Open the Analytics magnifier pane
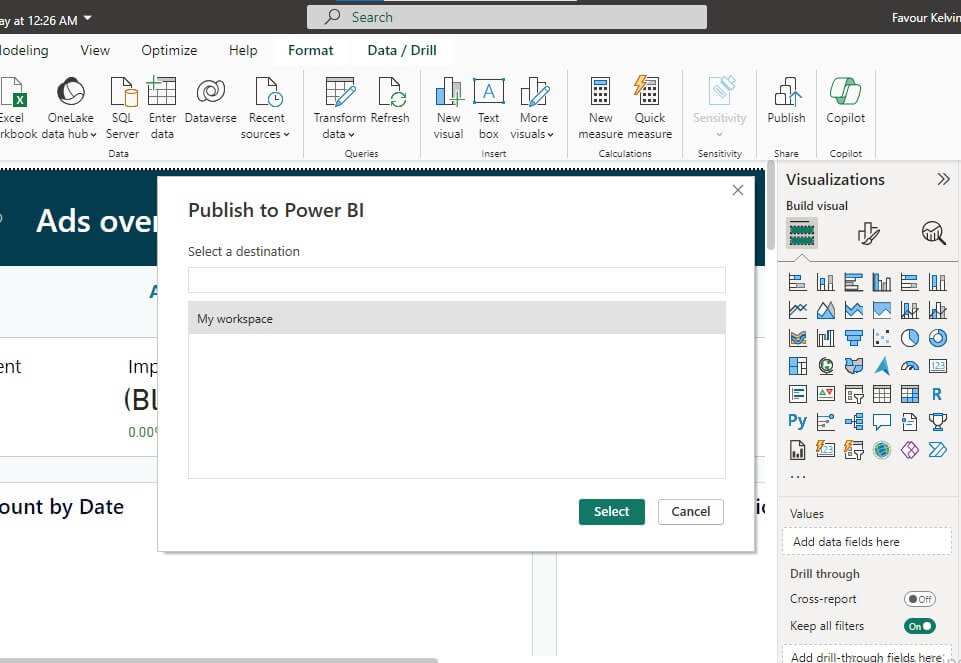961x663 pixels. point(933,234)
